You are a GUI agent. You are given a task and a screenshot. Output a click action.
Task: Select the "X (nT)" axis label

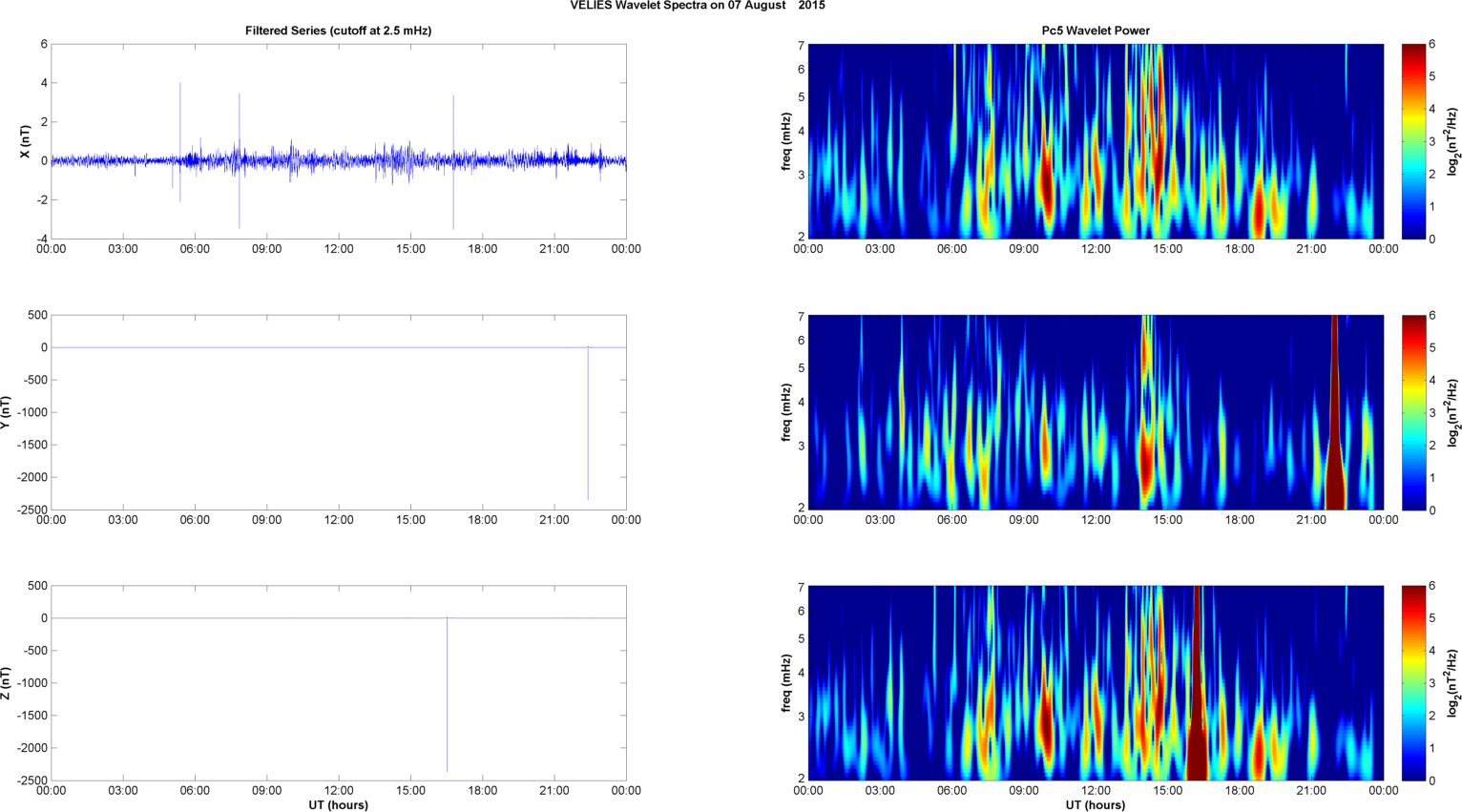(x=27, y=141)
